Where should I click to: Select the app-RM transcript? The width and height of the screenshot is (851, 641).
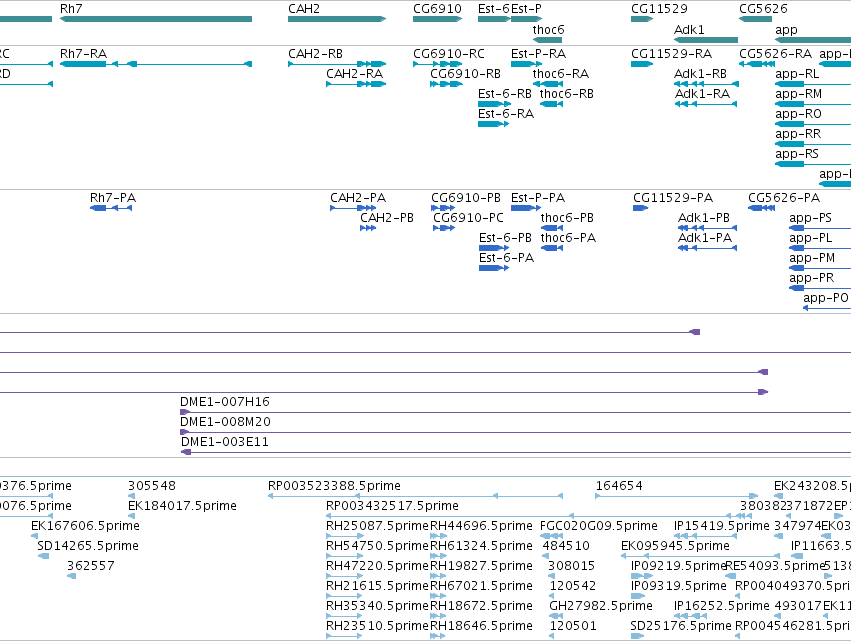click(813, 104)
